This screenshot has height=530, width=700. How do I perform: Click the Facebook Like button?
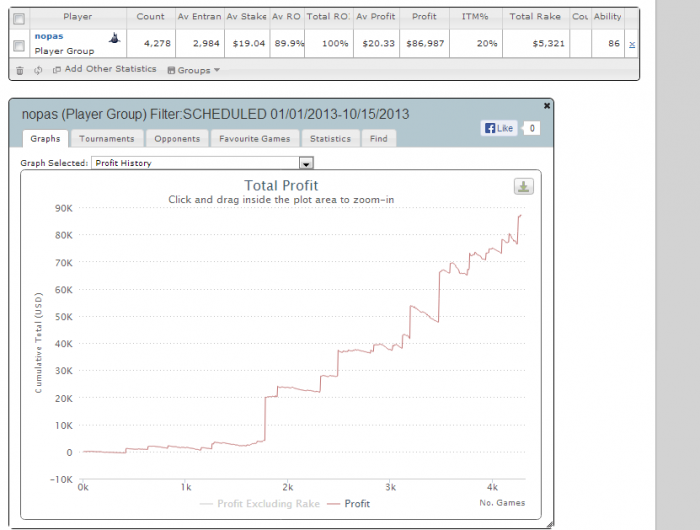click(499, 128)
